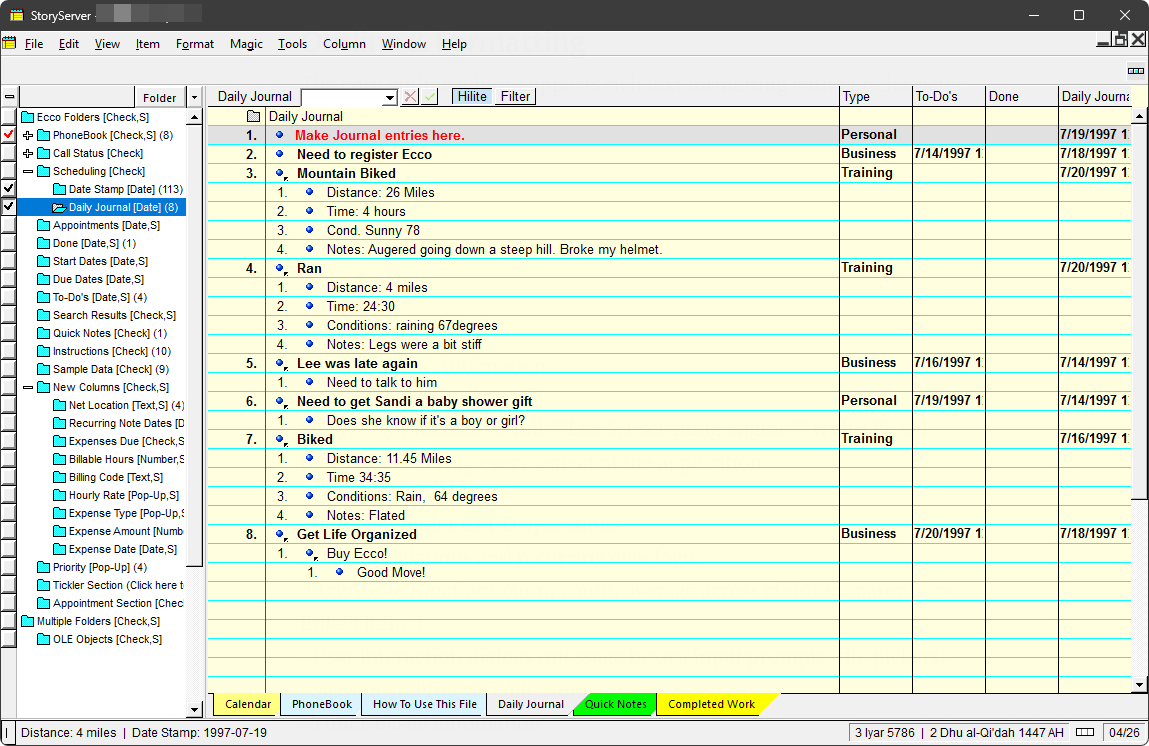
Task: Check the box beside 'Done [Date,S]' folder
Action: tap(9, 243)
